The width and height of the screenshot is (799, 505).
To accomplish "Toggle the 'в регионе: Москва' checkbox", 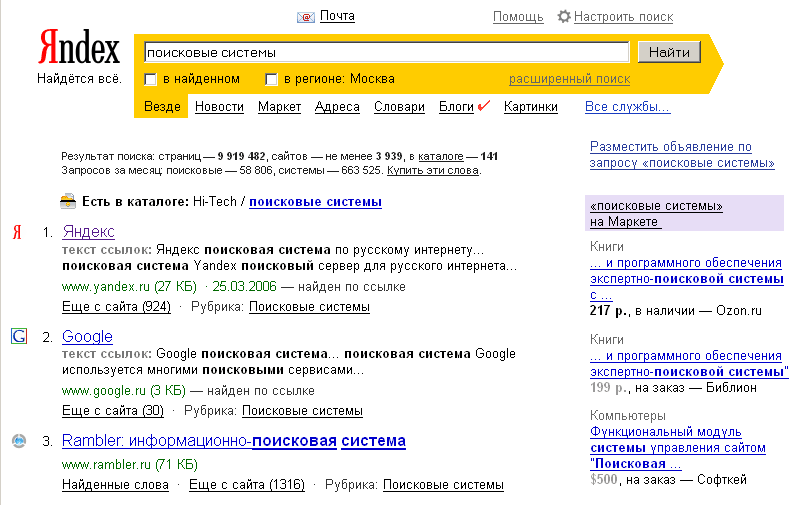I will point(271,79).
